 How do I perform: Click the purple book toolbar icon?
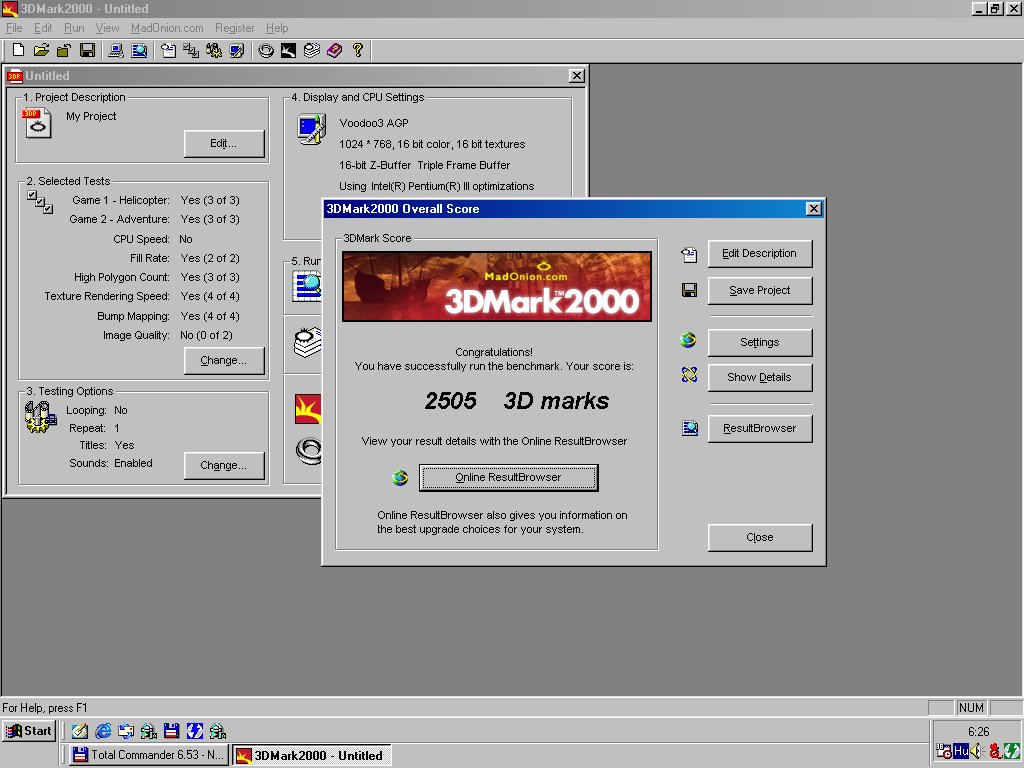pyautogui.click(x=334, y=50)
